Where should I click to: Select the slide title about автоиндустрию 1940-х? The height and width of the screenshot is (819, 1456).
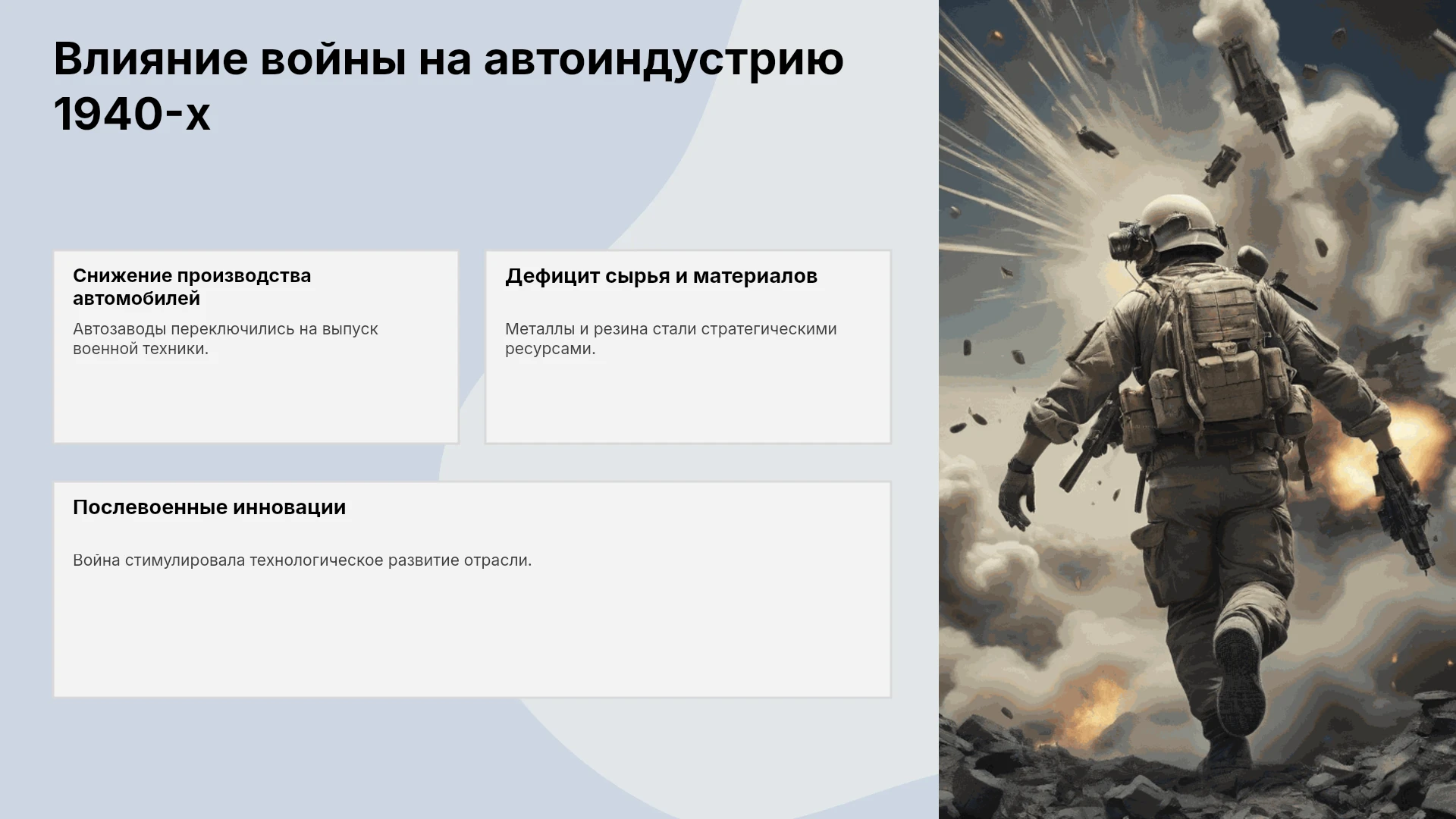[448, 86]
